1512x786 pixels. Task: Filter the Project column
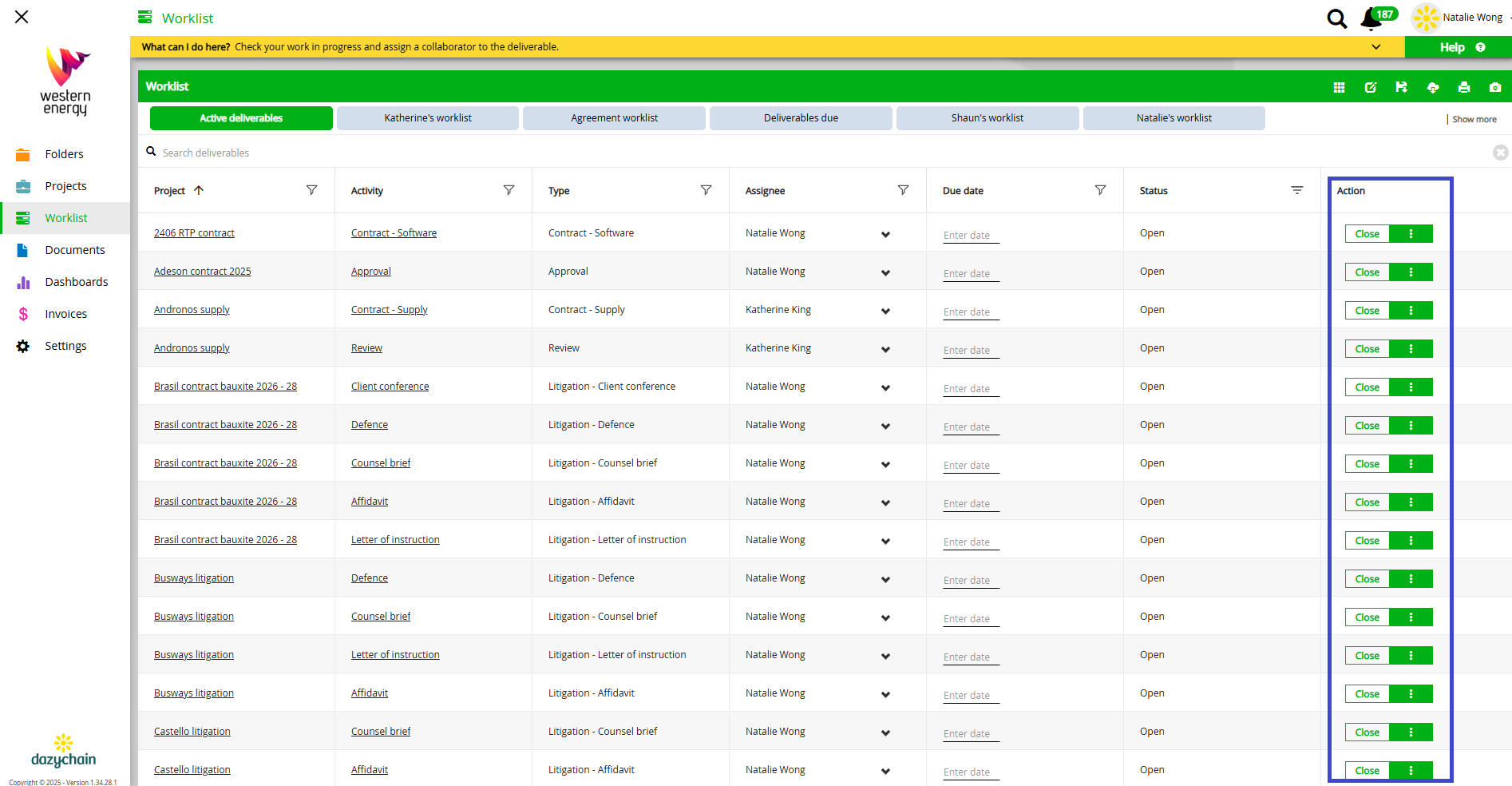point(312,190)
